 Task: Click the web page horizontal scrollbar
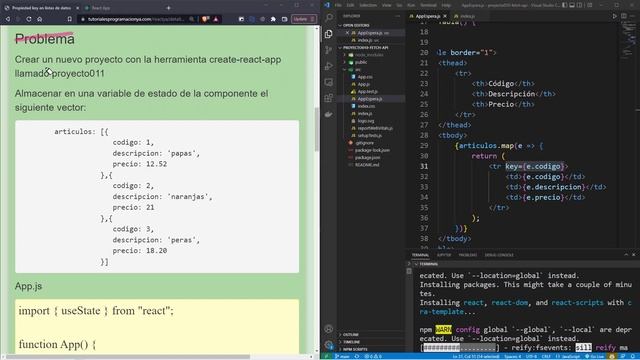(129, 357)
